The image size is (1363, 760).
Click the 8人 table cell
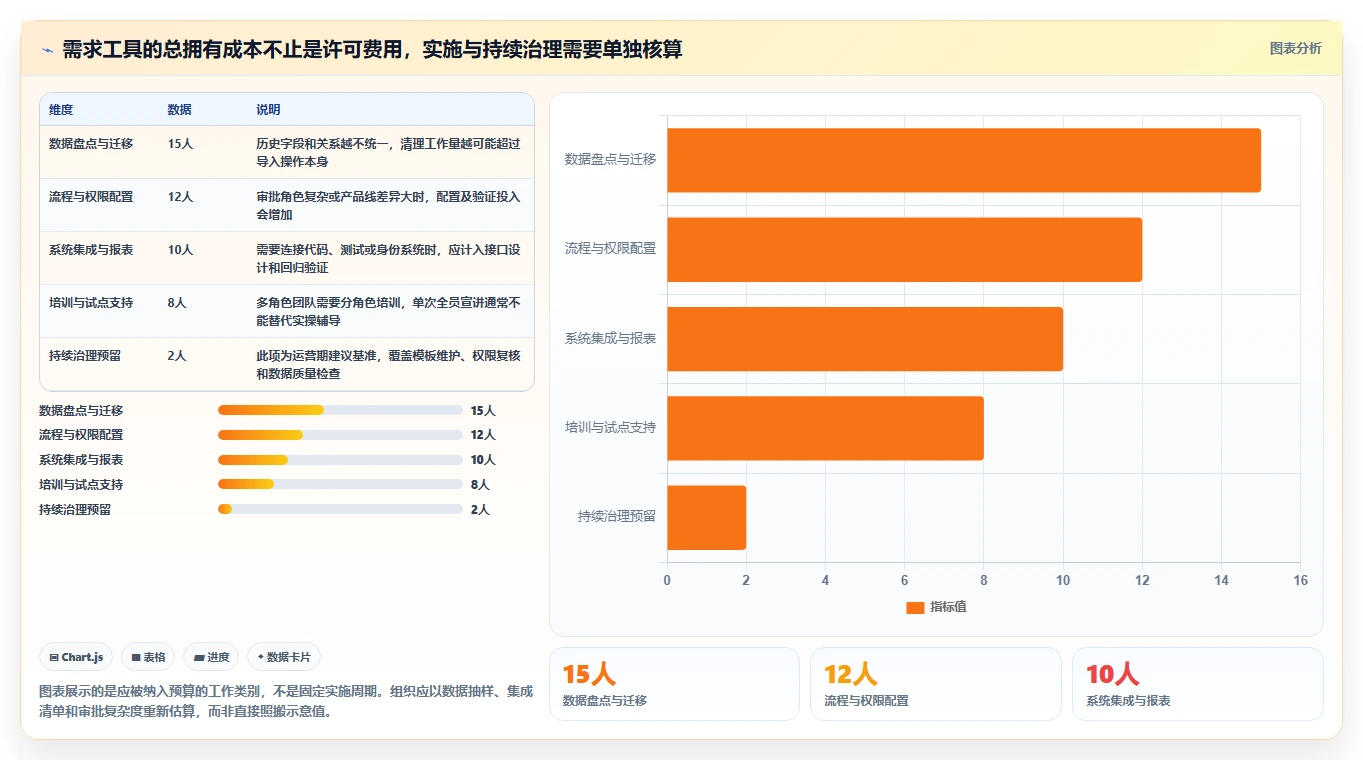pos(177,303)
